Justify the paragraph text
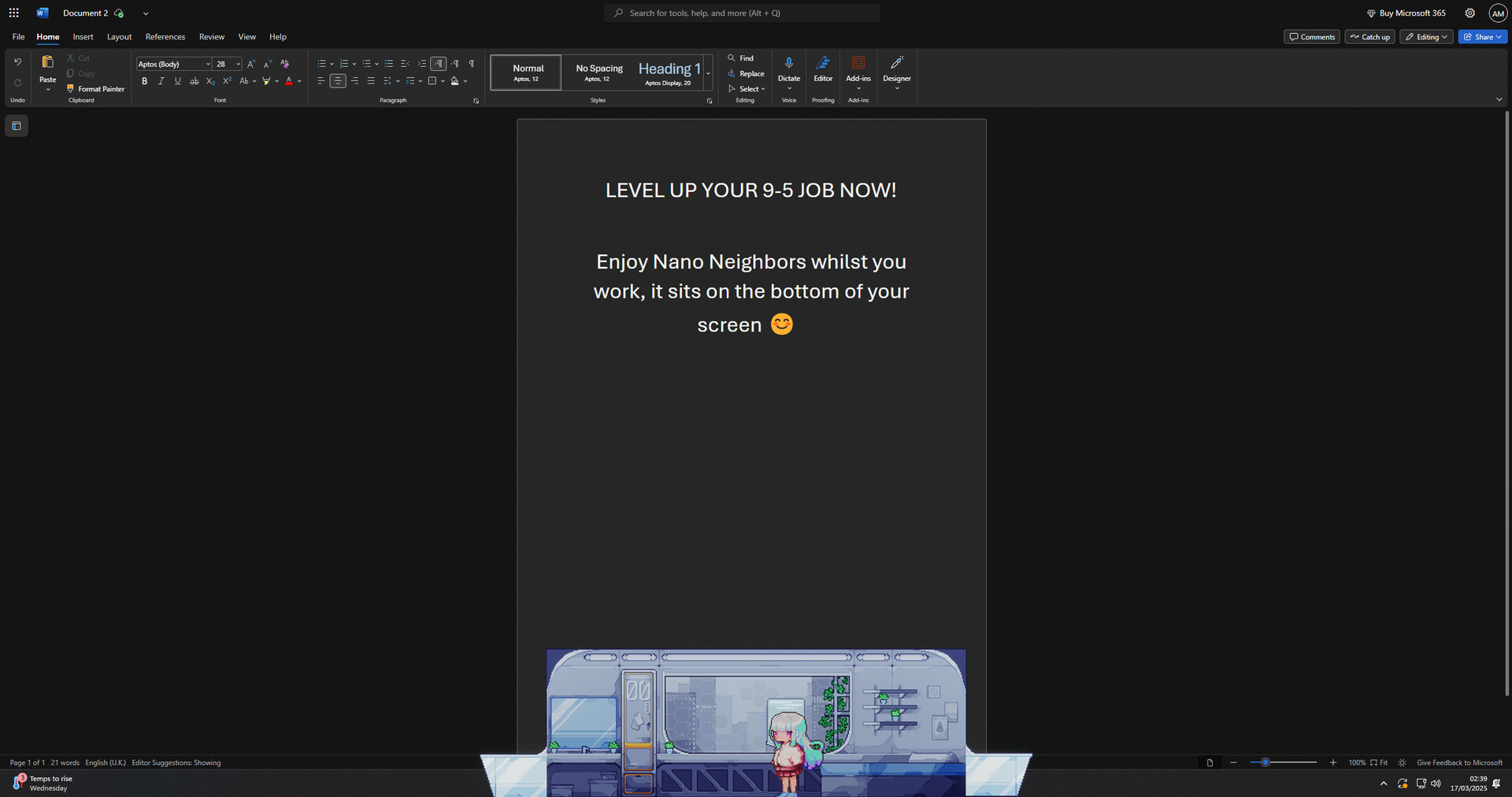 pos(371,81)
